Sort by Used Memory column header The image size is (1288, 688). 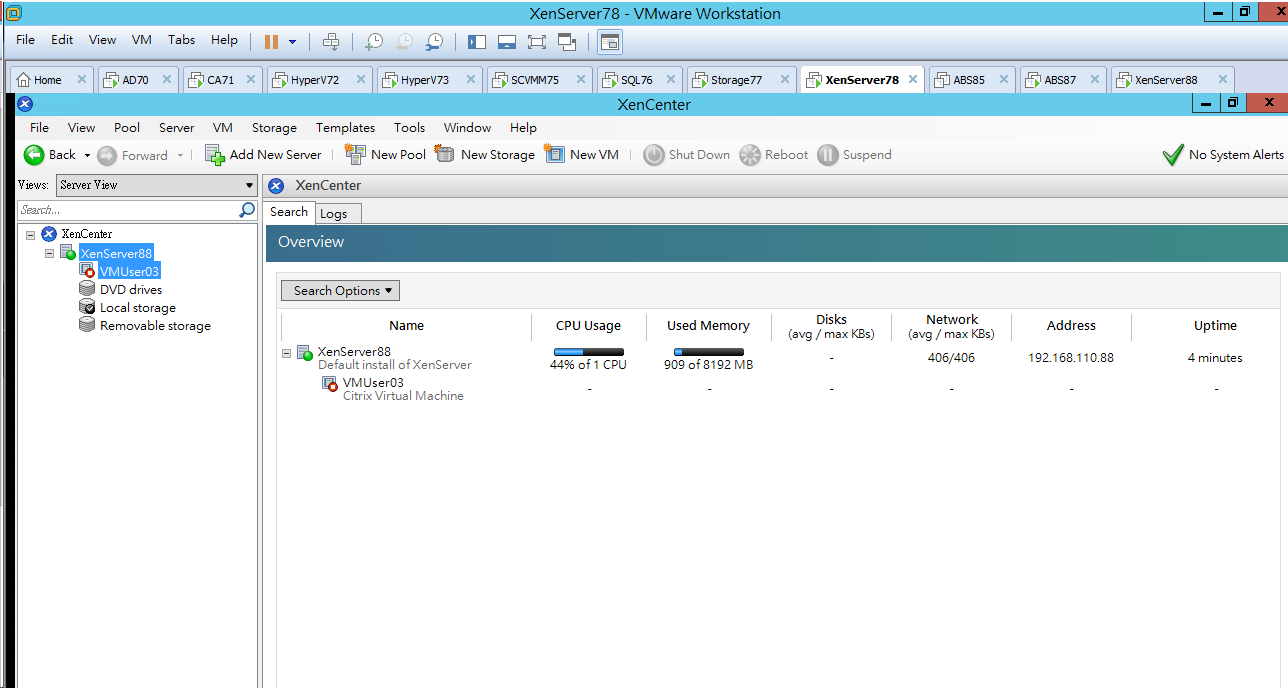[709, 326]
